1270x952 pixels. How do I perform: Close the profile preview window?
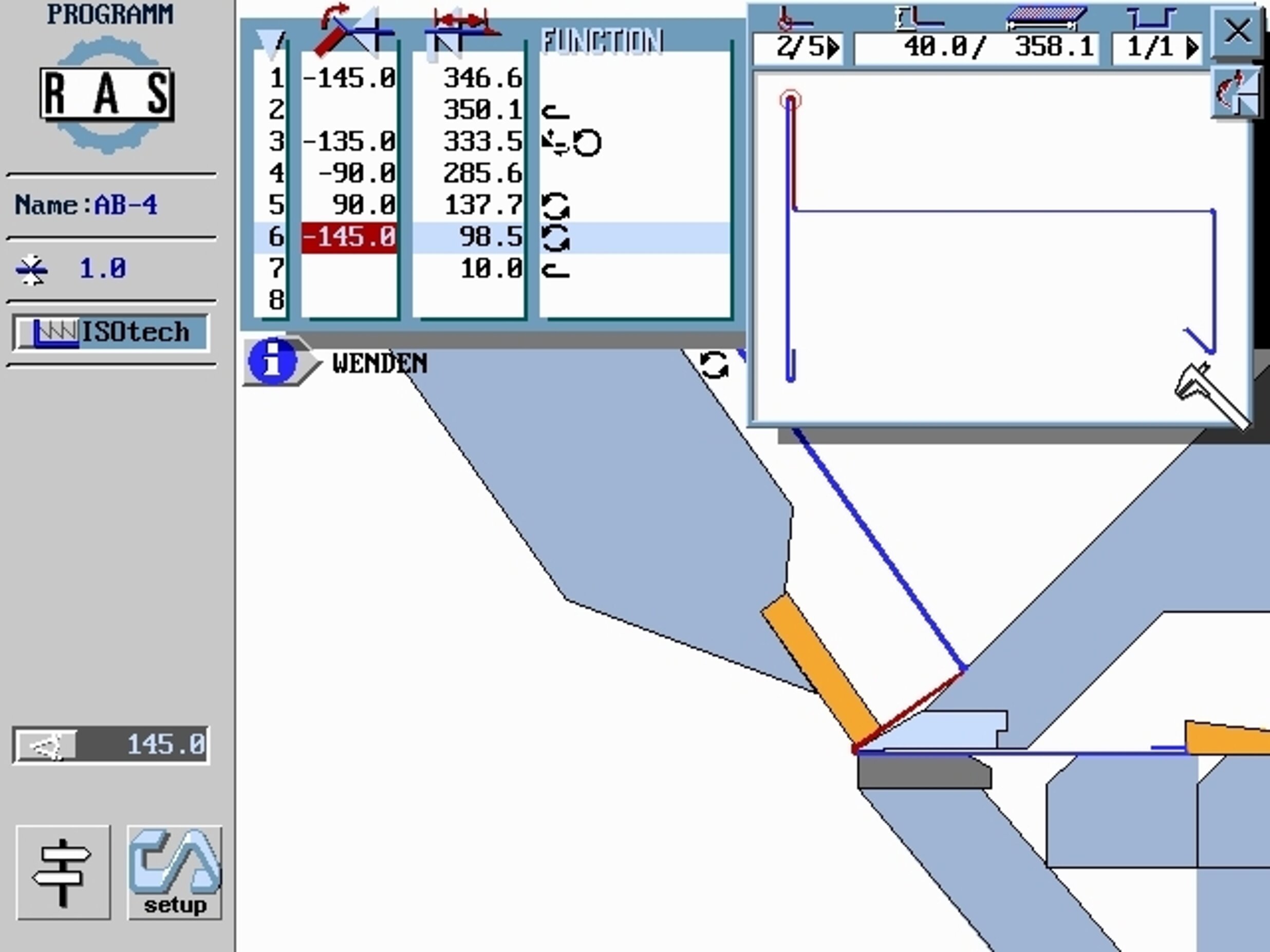1236,31
